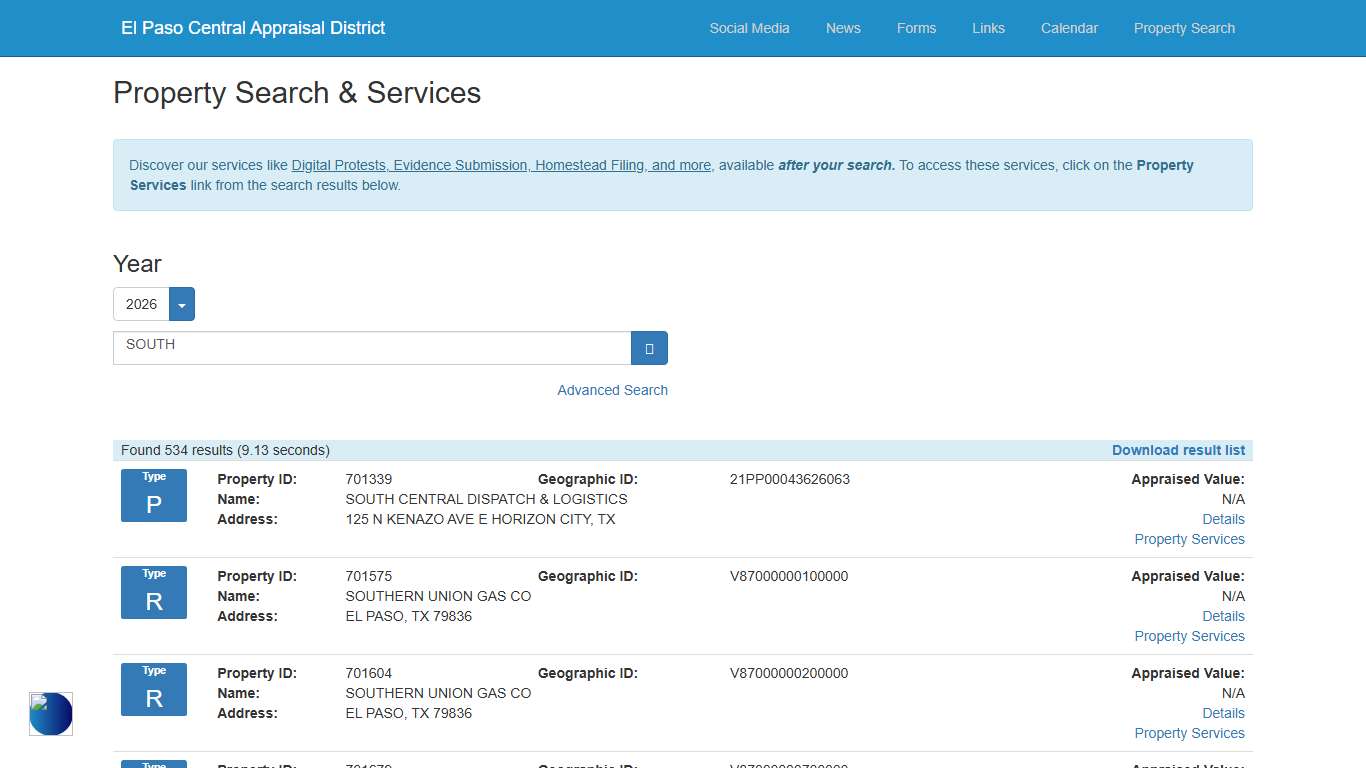View Details for South Central Dispatch & Logistics

click(1223, 519)
